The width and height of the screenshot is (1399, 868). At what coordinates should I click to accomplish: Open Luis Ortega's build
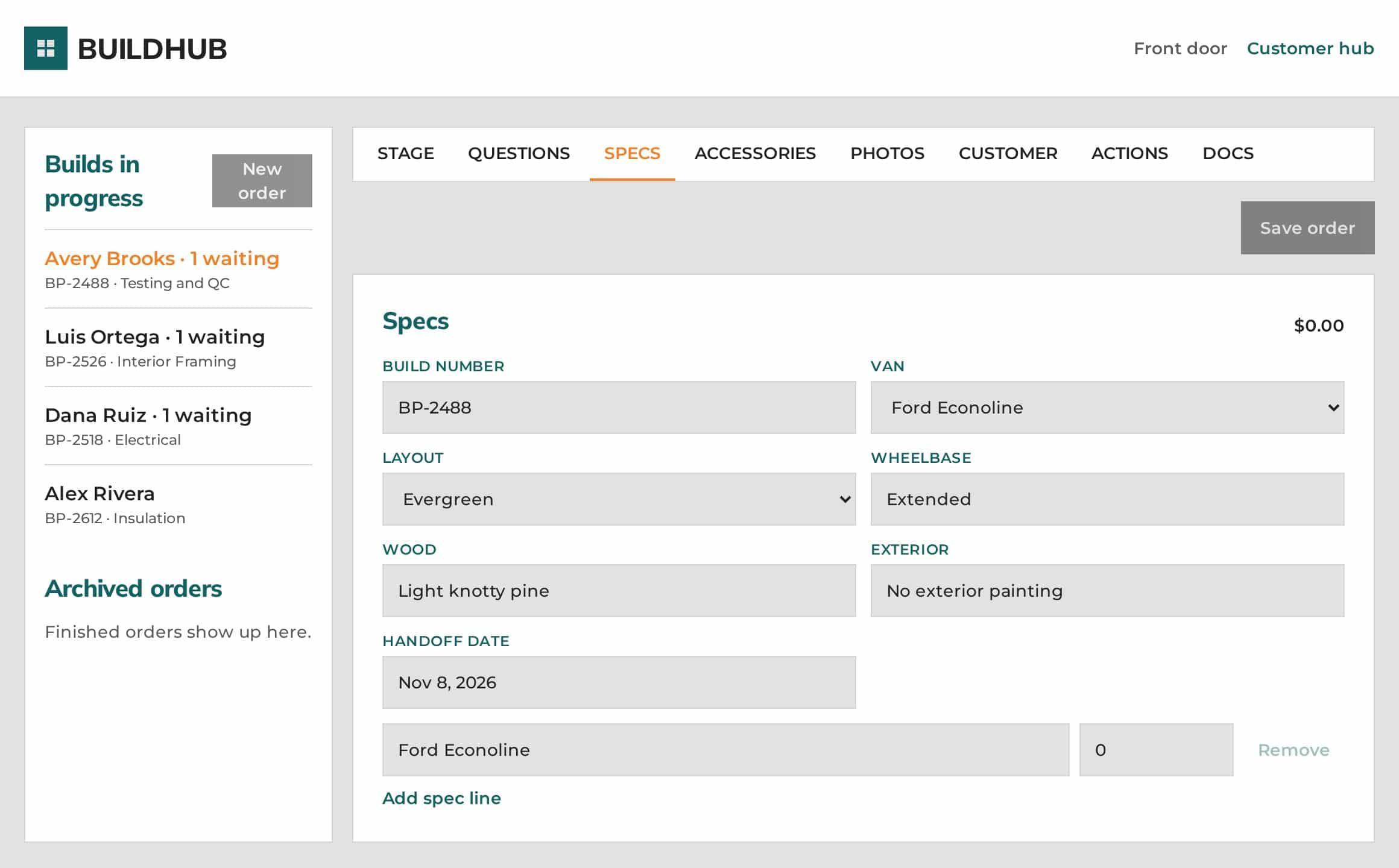click(178, 348)
